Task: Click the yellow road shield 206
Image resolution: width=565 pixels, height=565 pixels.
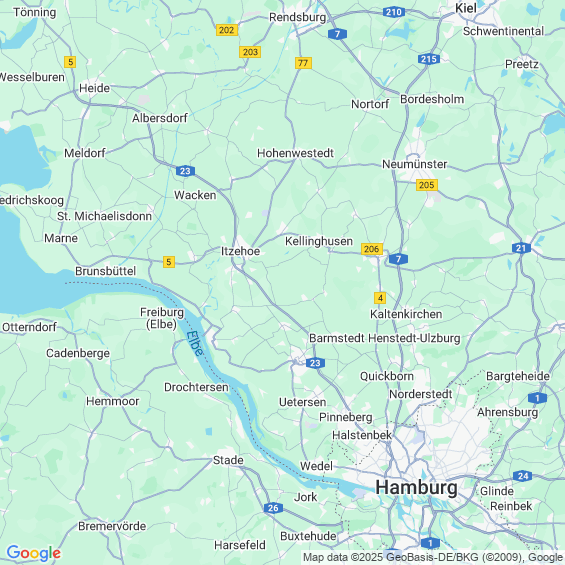Action: [x=372, y=249]
